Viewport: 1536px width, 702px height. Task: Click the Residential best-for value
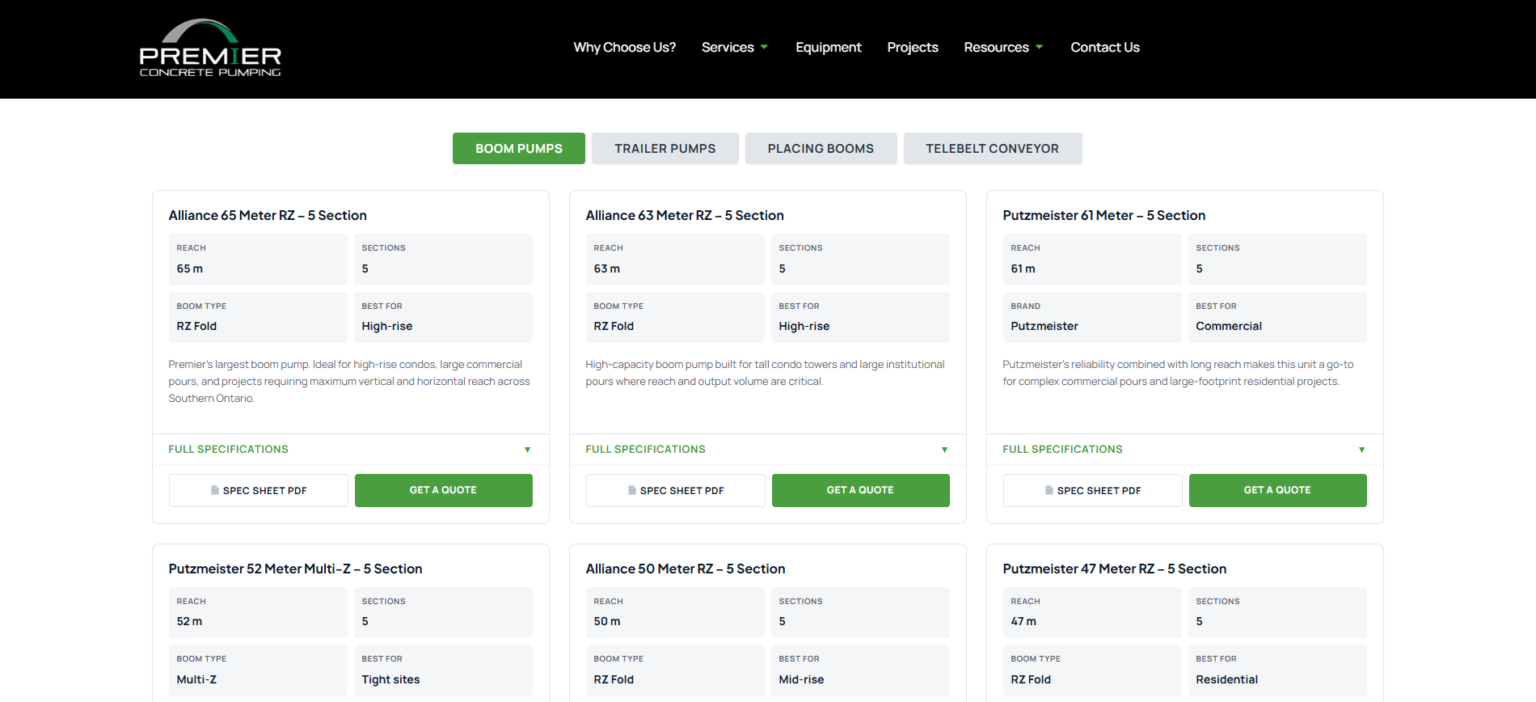pyautogui.click(x=1227, y=679)
